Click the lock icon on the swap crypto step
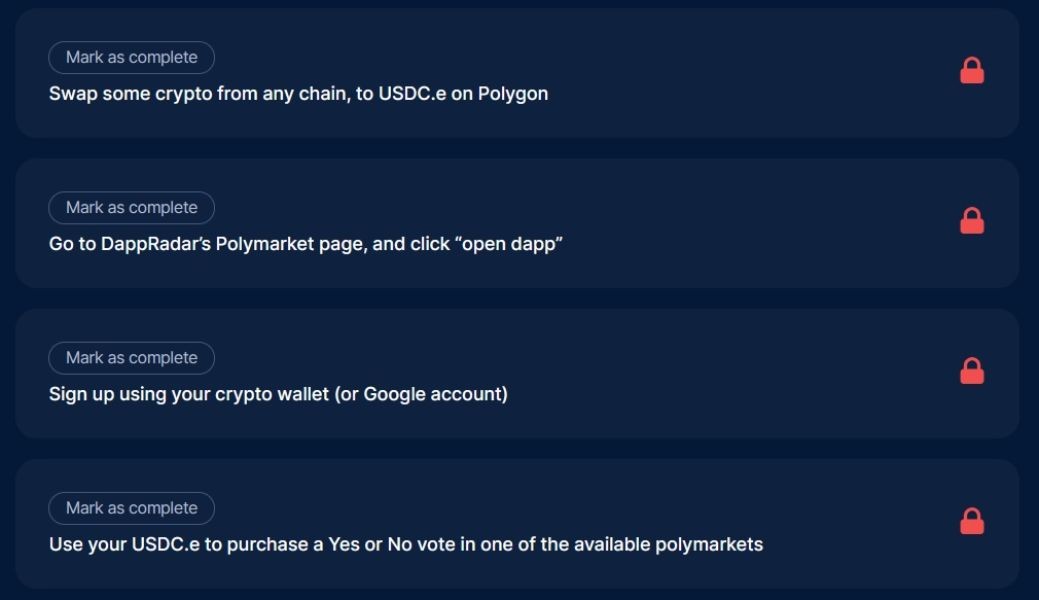This screenshot has width=1039, height=600. [971, 71]
